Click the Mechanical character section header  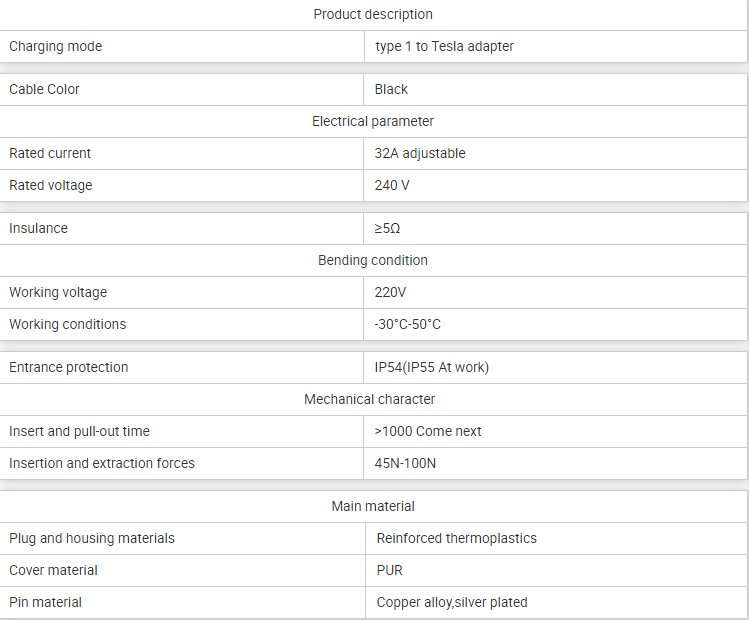click(x=370, y=399)
